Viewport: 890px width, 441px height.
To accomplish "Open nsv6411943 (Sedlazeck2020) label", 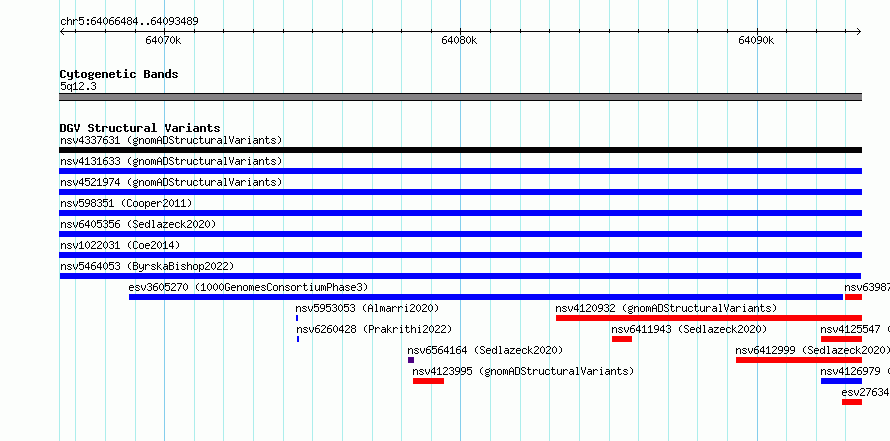I will pyautogui.click(x=689, y=329).
